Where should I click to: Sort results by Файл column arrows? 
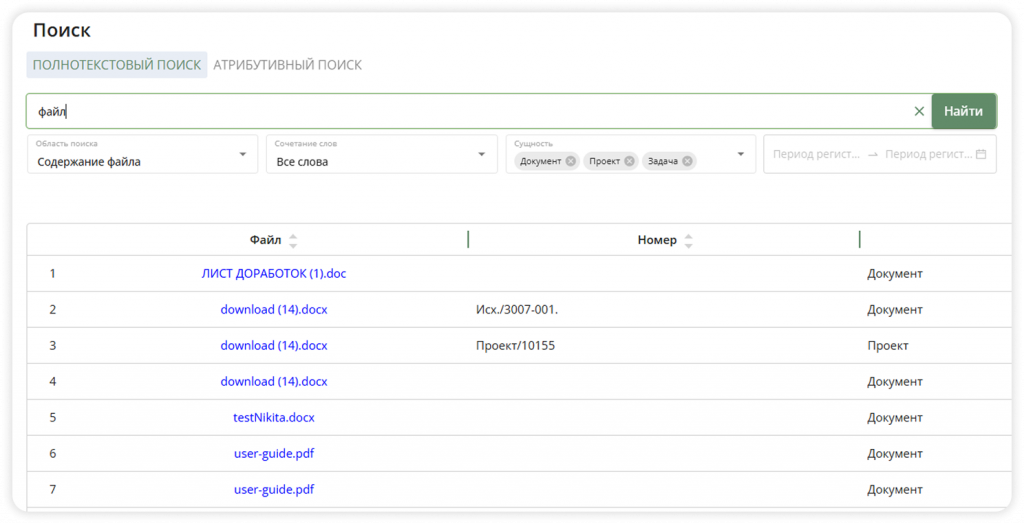click(x=293, y=240)
